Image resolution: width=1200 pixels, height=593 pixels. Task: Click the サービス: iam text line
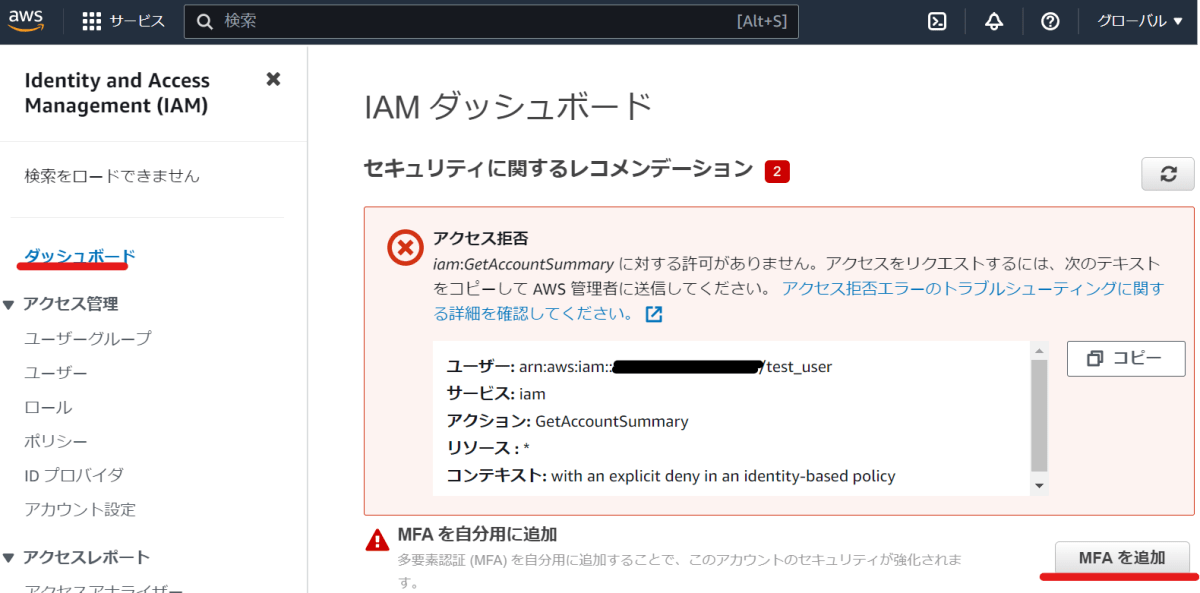(496, 394)
